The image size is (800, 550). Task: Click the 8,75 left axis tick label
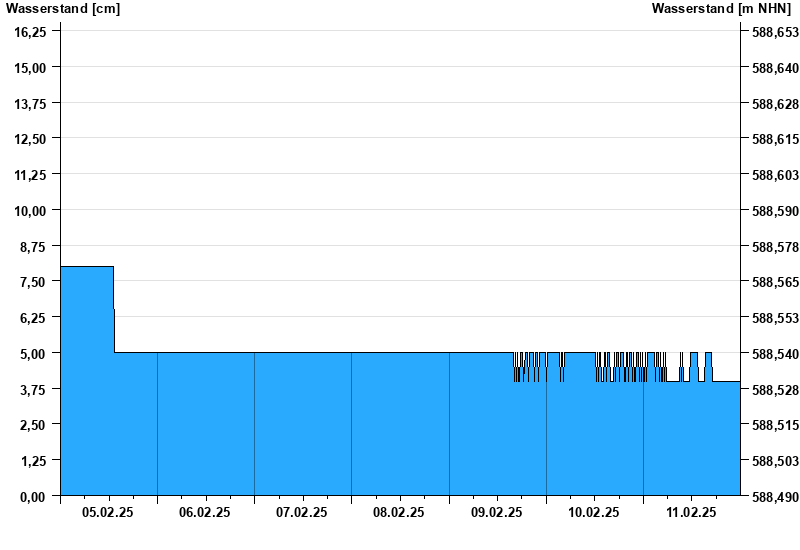pyautogui.click(x=34, y=246)
